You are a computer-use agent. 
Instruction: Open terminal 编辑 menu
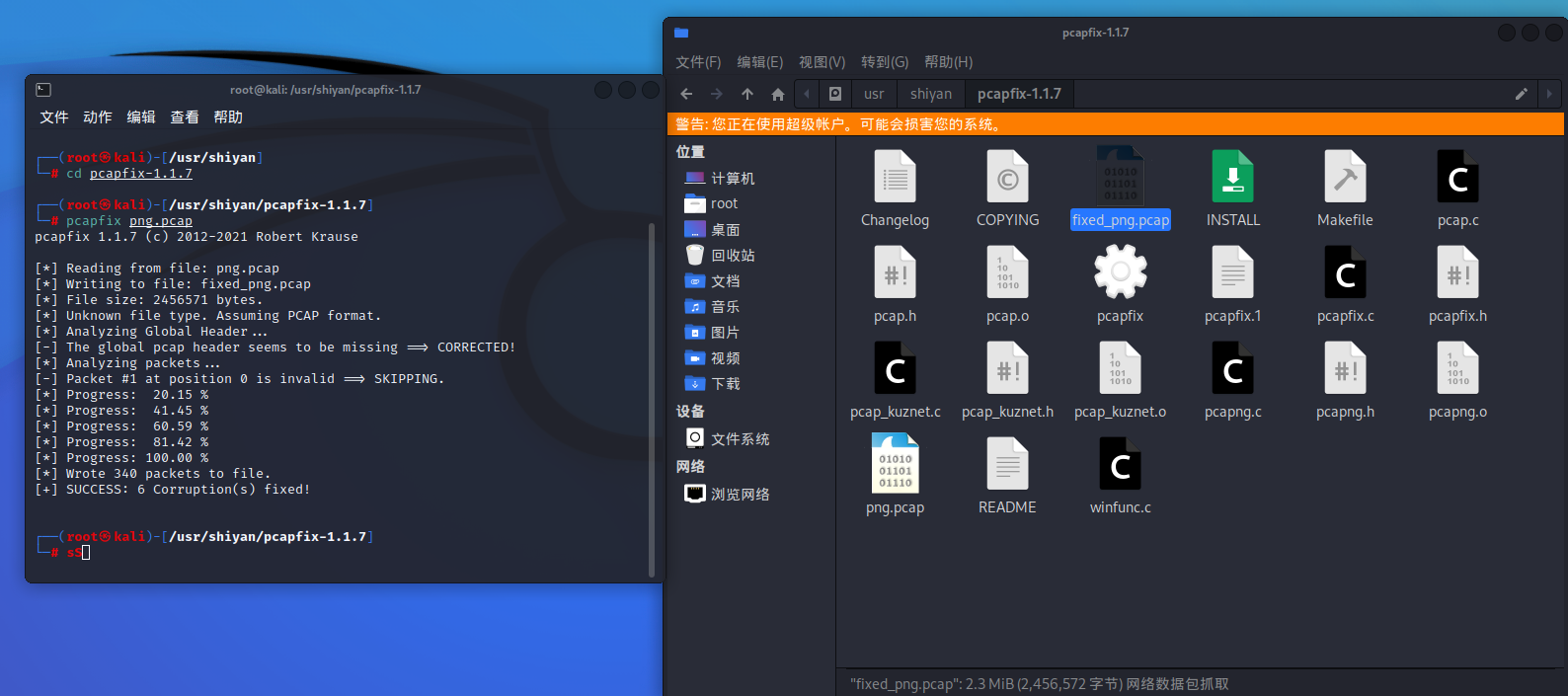pyautogui.click(x=141, y=117)
